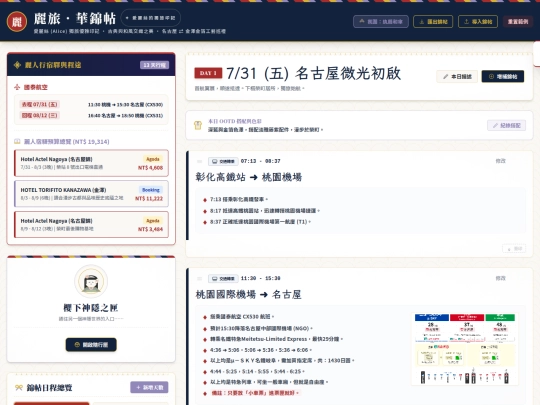
Task: Select the return flight row dated 08/12
Action: (x=91, y=115)
